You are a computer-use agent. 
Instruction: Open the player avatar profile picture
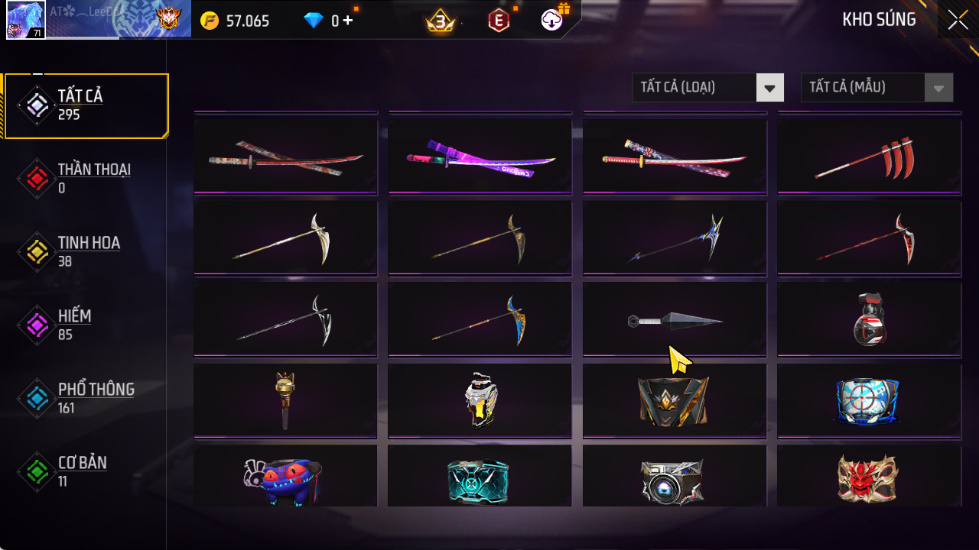[x=26, y=19]
